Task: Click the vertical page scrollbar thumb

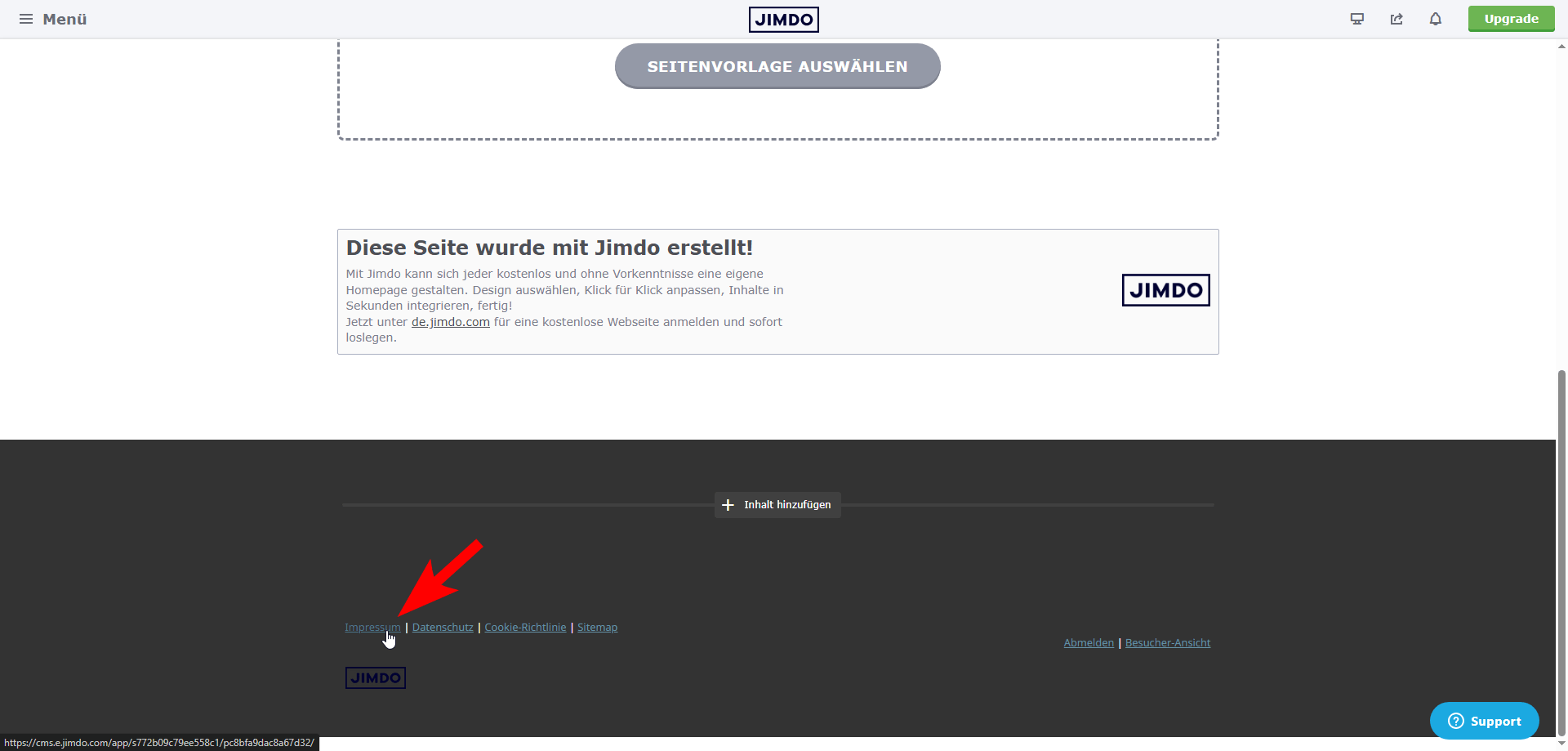Action: pyautogui.click(x=1561, y=552)
